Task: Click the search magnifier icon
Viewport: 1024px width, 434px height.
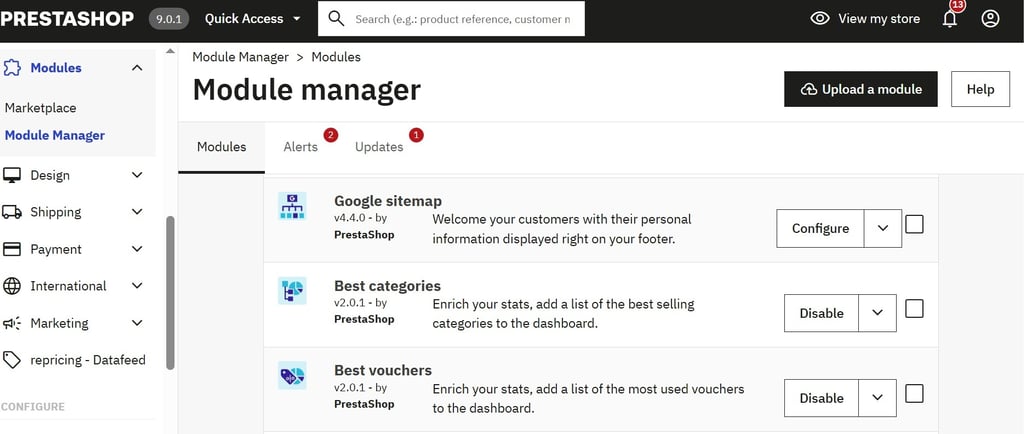Action: 336,19
